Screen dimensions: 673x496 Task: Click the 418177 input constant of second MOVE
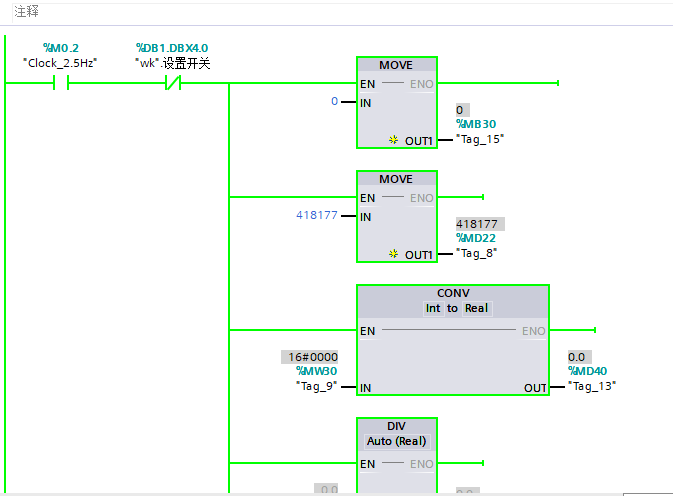point(317,216)
